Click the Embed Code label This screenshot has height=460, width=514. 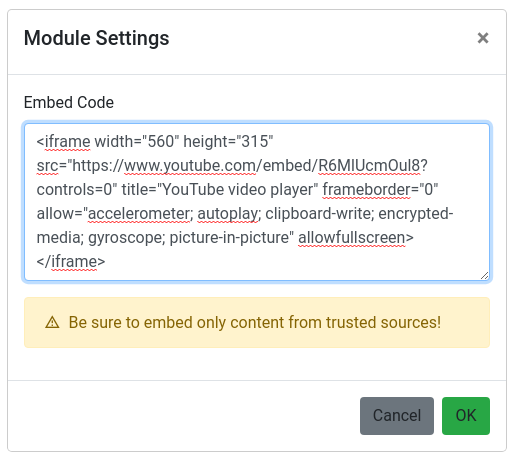[69, 102]
